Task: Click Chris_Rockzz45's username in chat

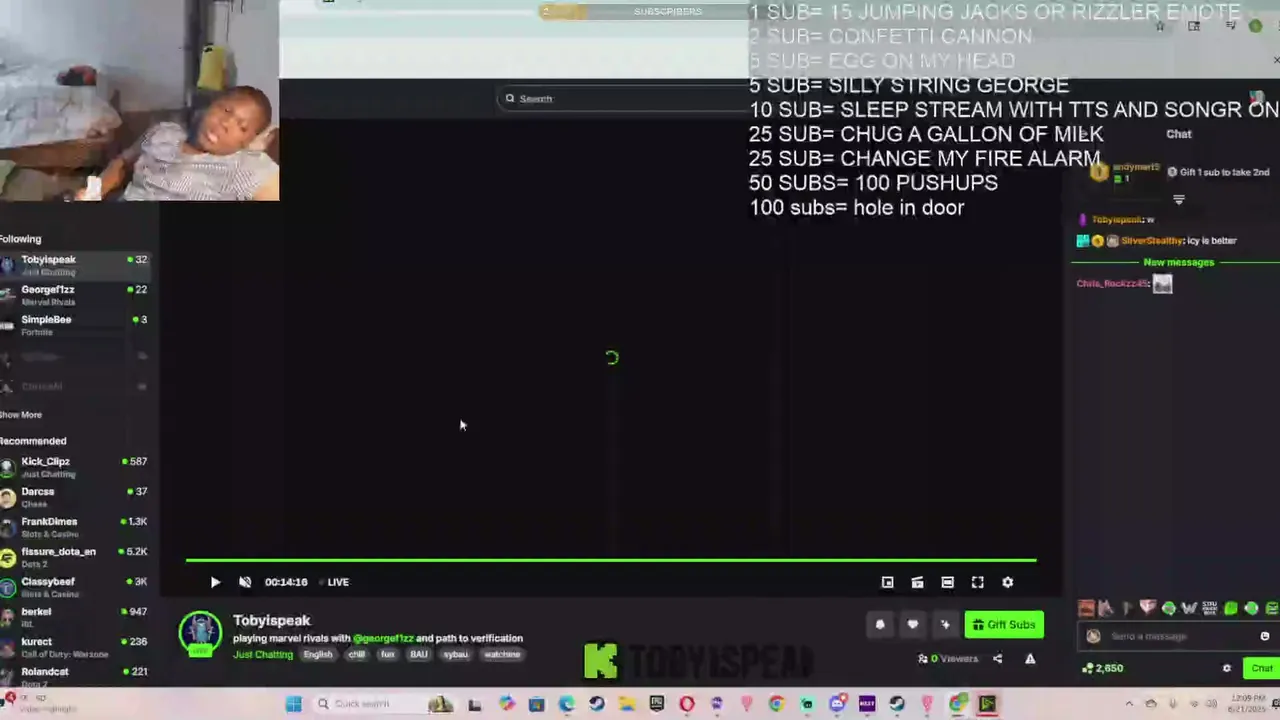Action: click(1112, 284)
